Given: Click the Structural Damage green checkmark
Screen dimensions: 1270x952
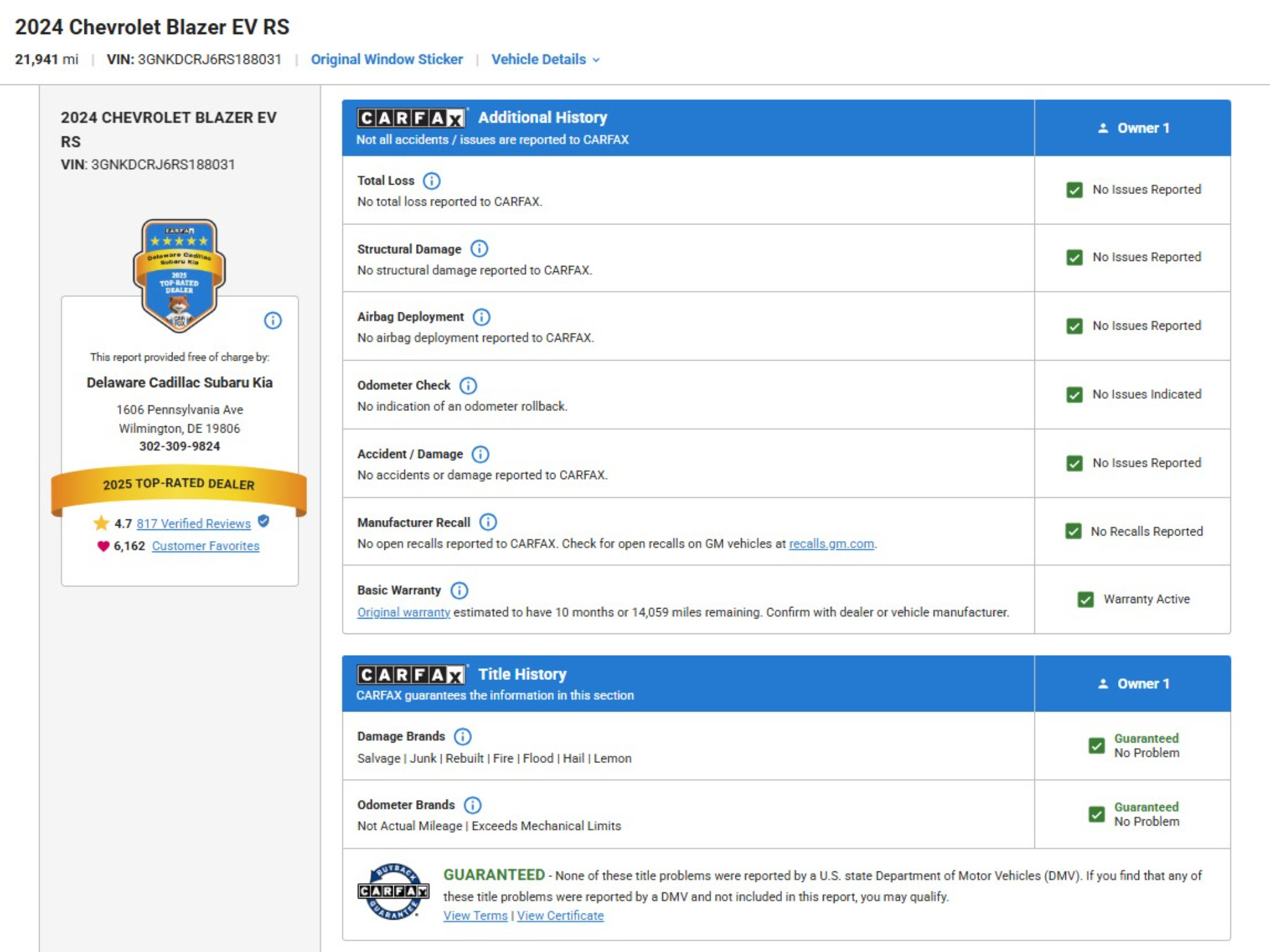Looking at the screenshot, I should 1075,257.
